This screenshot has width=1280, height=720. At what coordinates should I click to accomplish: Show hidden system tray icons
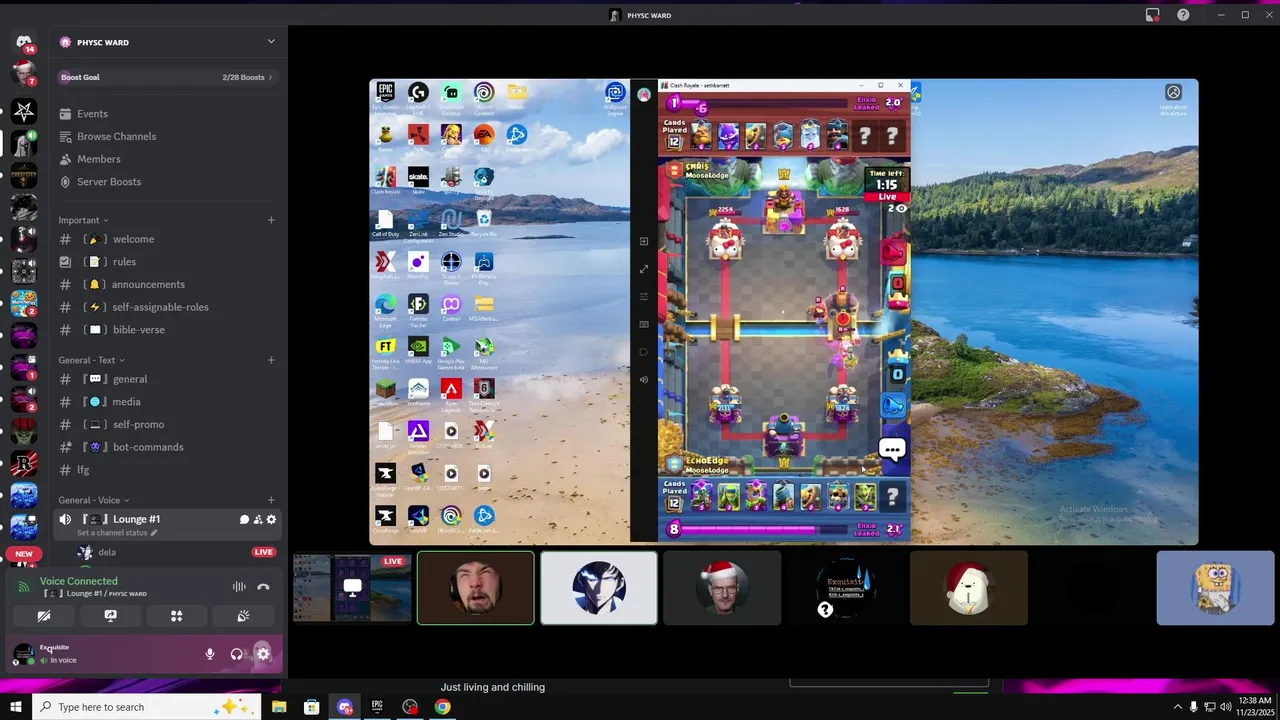[1177, 707]
